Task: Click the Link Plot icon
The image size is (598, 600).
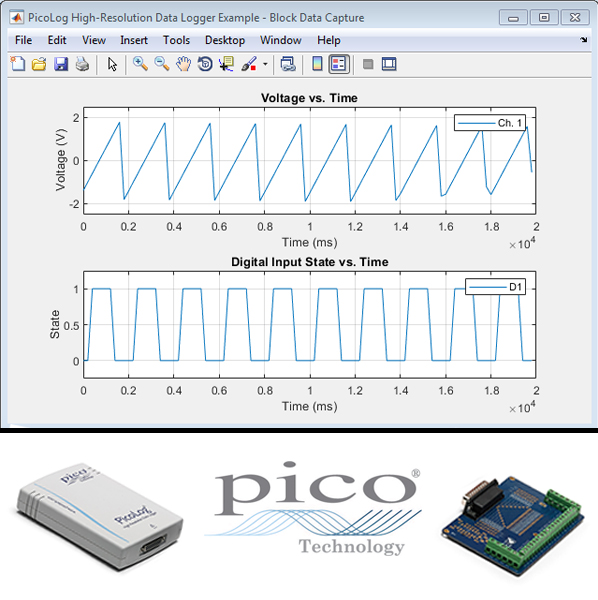Action: [288, 64]
